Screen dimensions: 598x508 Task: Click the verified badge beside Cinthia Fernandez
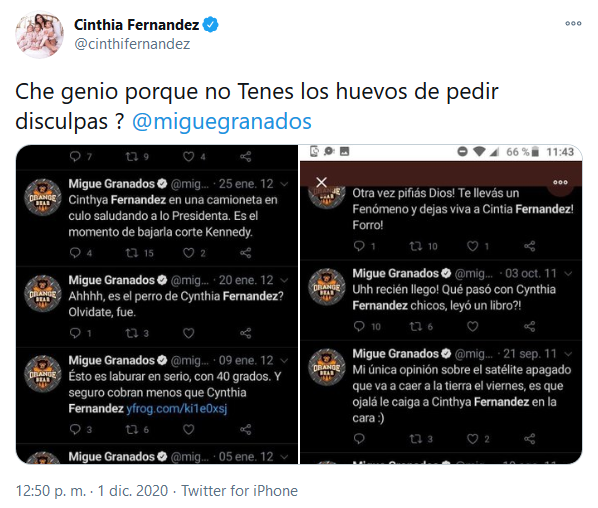[210, 25]
